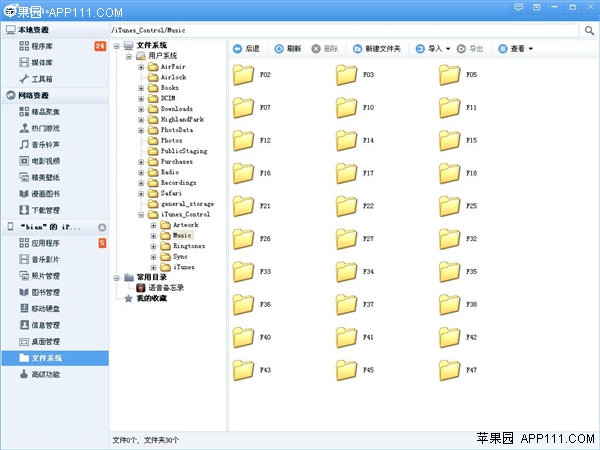Select folder F10
Screen dimensions: 600x450
tap(355, 108)
